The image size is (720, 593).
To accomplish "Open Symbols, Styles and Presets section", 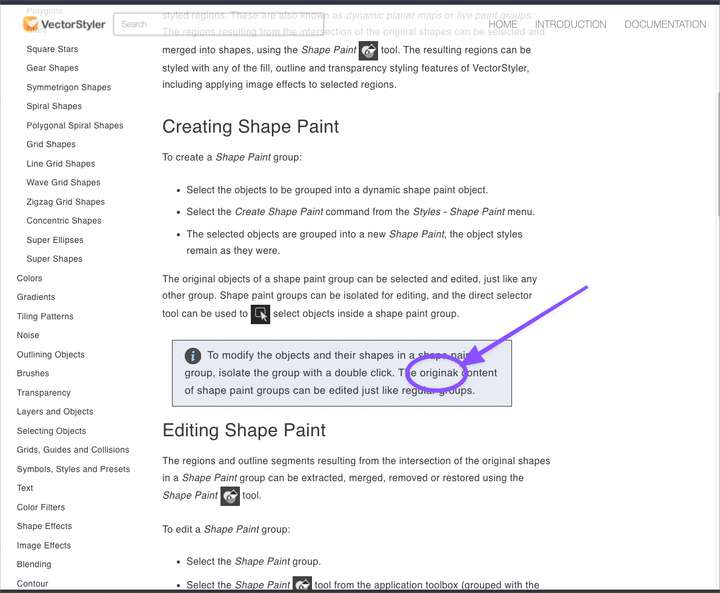I will tap(73, 469).
